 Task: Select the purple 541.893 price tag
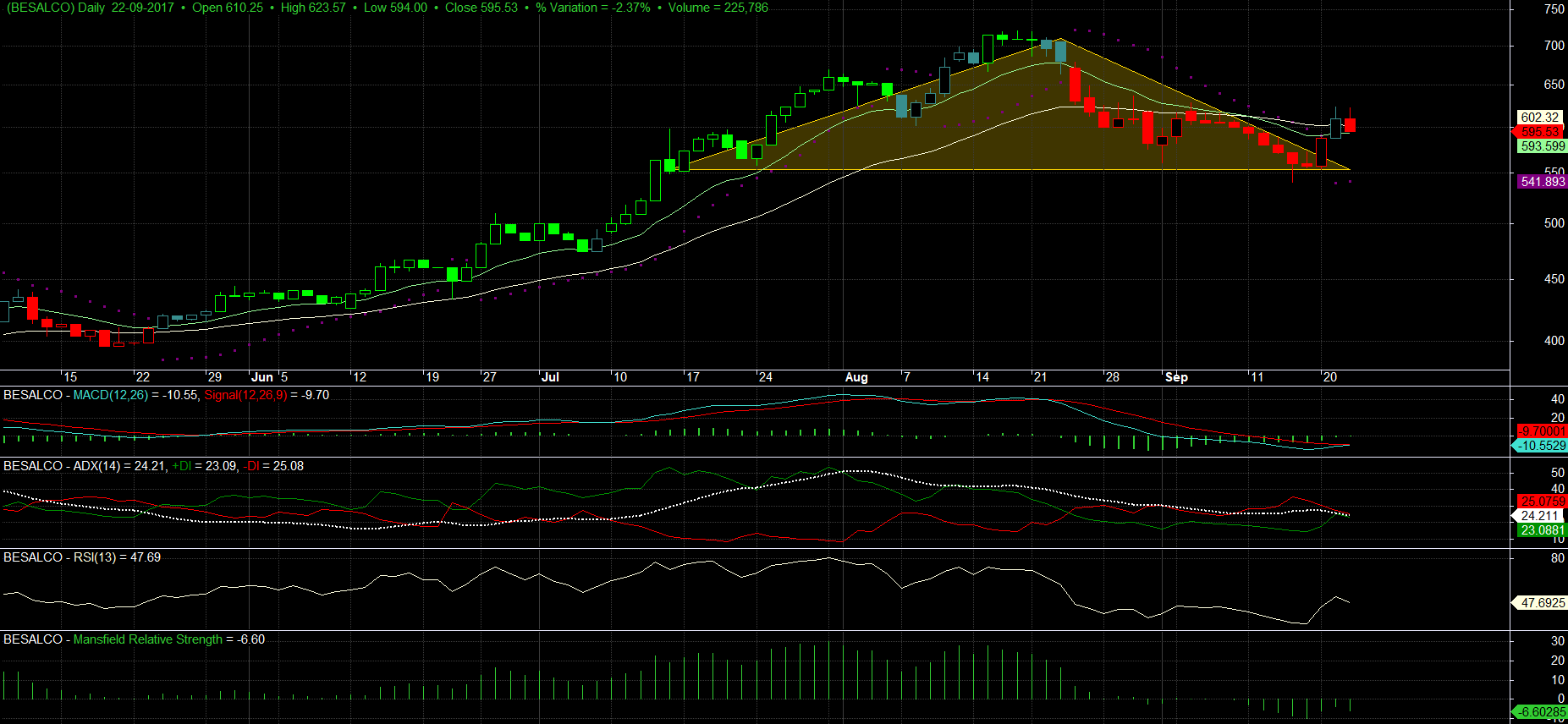(1542, 182)
